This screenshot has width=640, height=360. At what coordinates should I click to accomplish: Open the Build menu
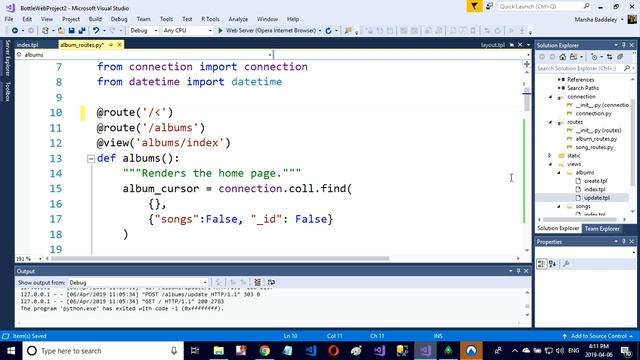[95, 19]
